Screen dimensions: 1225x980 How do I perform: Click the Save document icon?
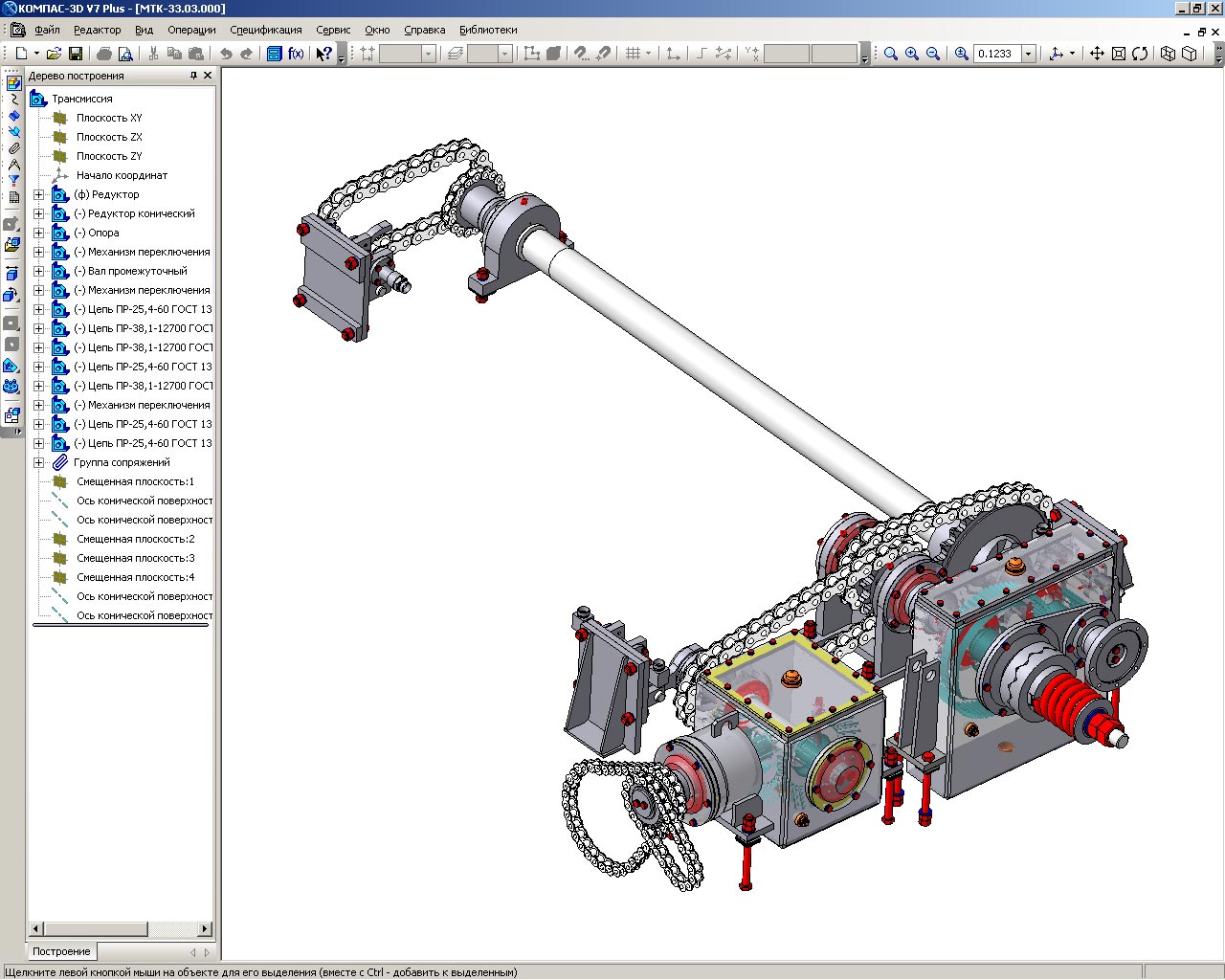coord(76,54)
